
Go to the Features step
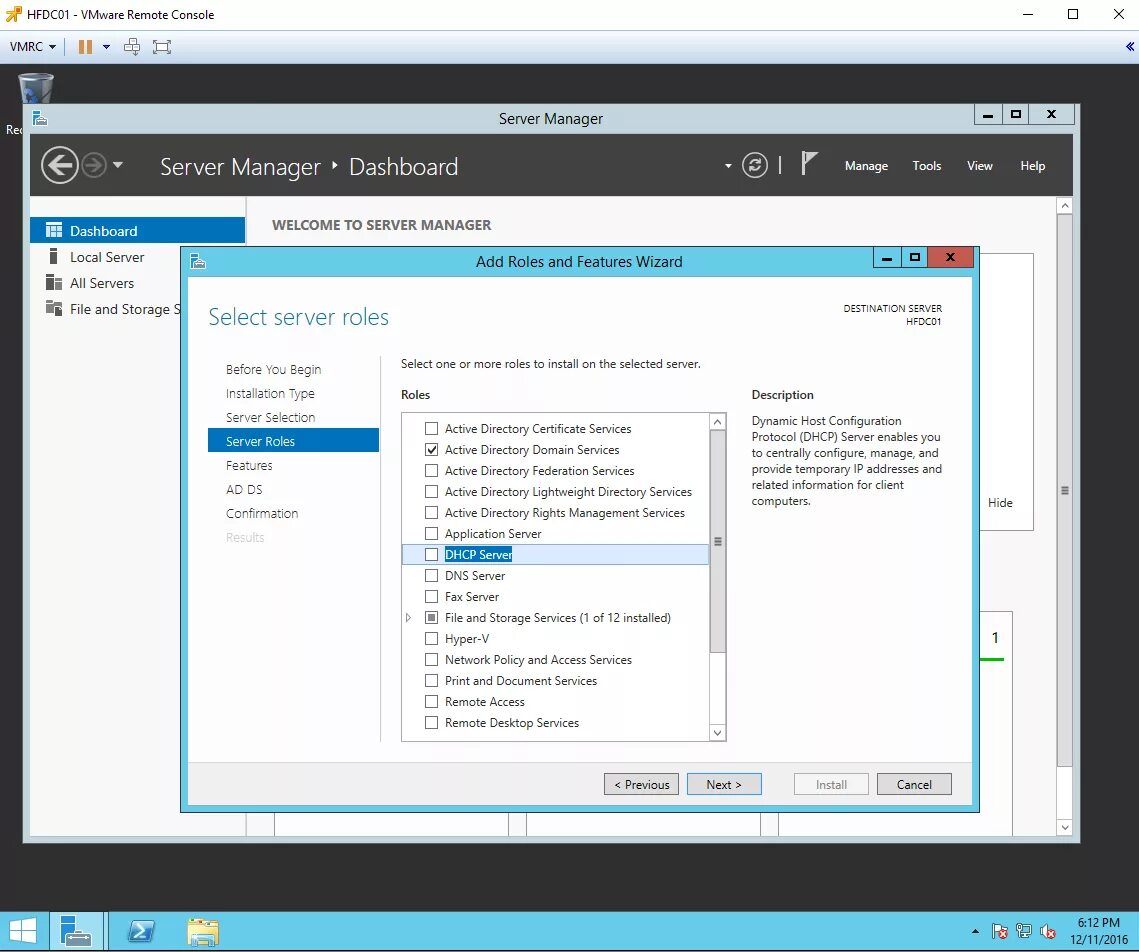(x=249, y=465)
